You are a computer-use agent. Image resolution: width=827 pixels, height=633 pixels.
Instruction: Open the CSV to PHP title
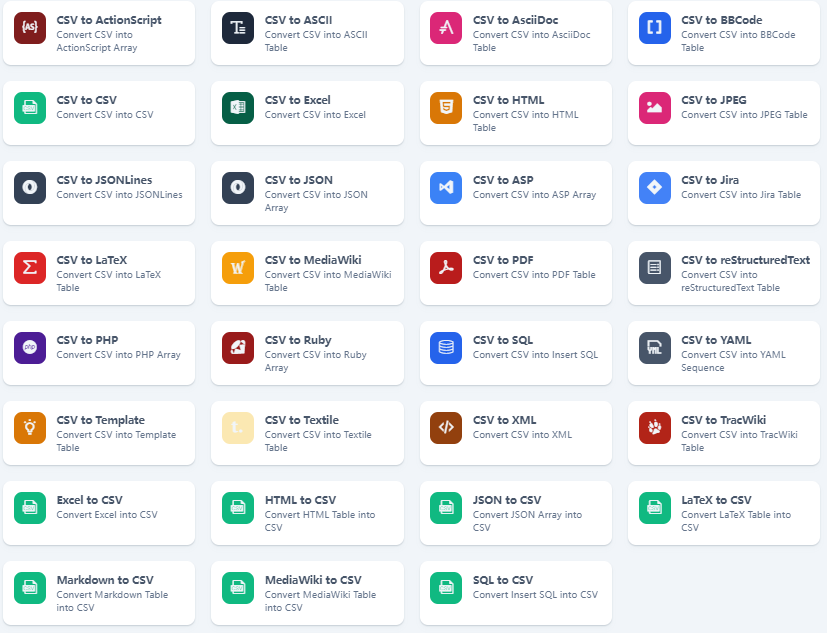[x=87, y=340]
